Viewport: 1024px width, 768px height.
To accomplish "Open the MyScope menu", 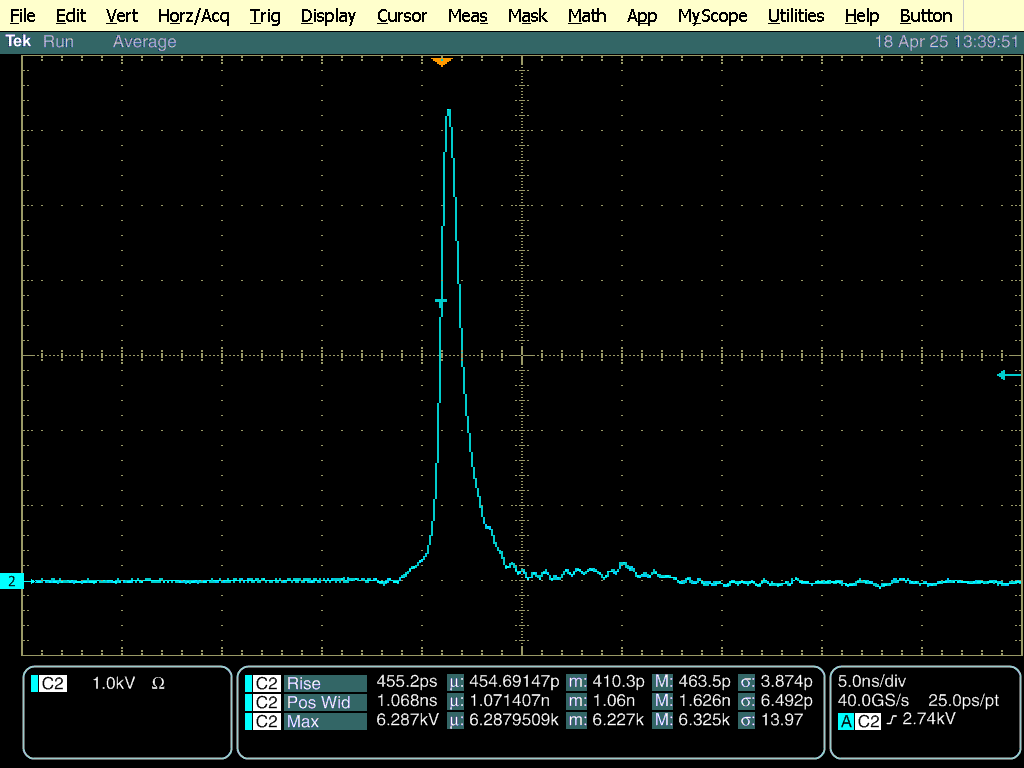I will (x=712, y=16).
